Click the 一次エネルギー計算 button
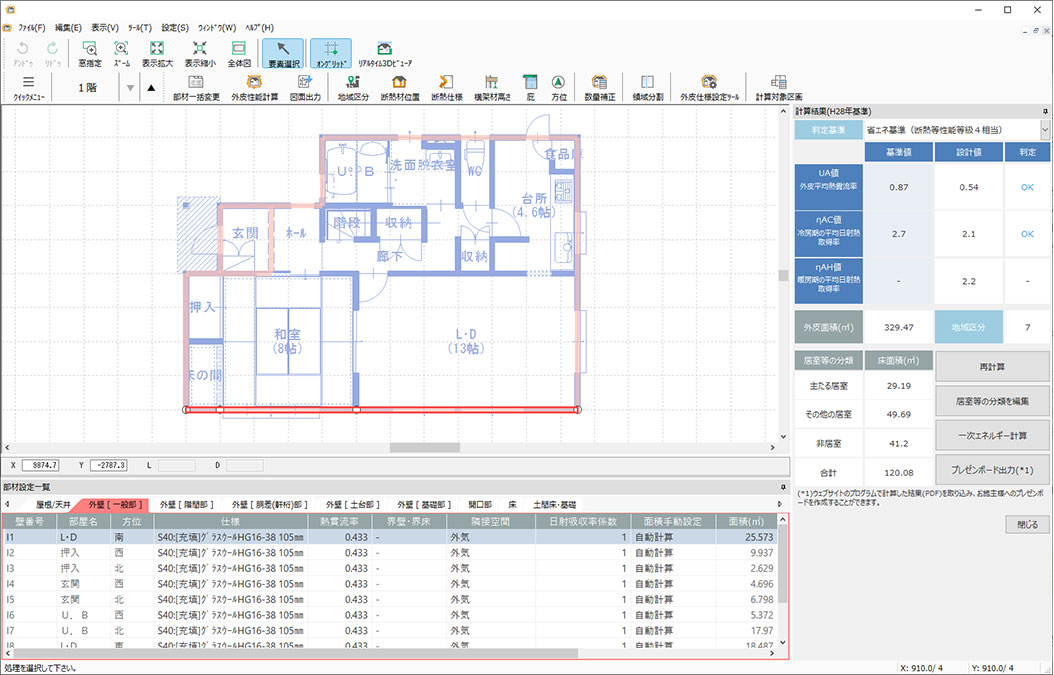The image size is (1054, 675). pos(992,435)
